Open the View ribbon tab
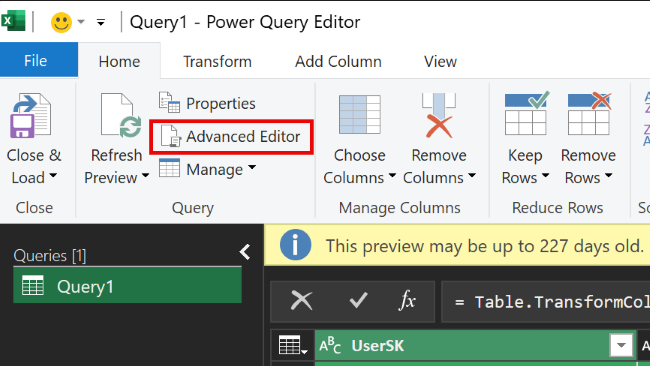650x366 pixels. [x=440, y=61]
